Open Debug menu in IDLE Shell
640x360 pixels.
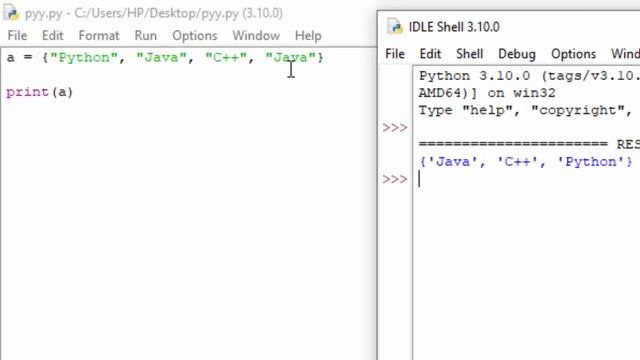click(517, 54)
